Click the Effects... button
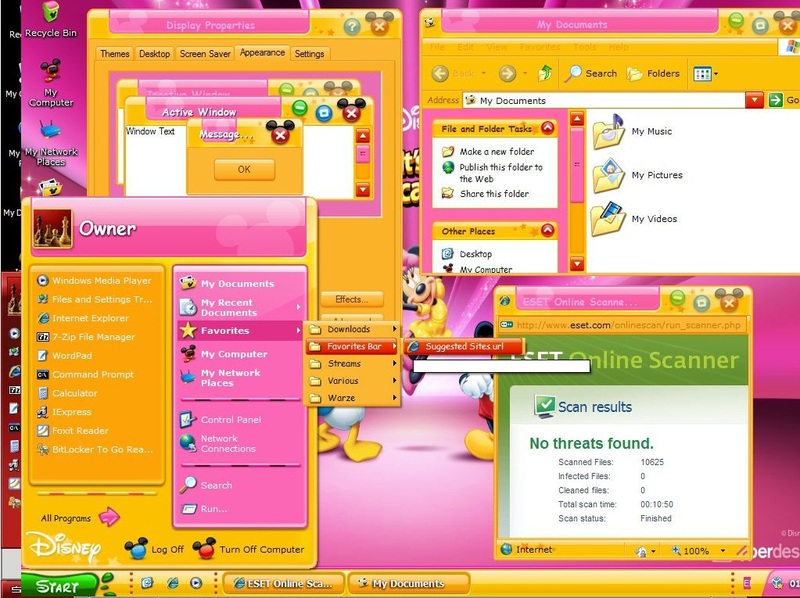The image size is (800, 598). [352, 300]
